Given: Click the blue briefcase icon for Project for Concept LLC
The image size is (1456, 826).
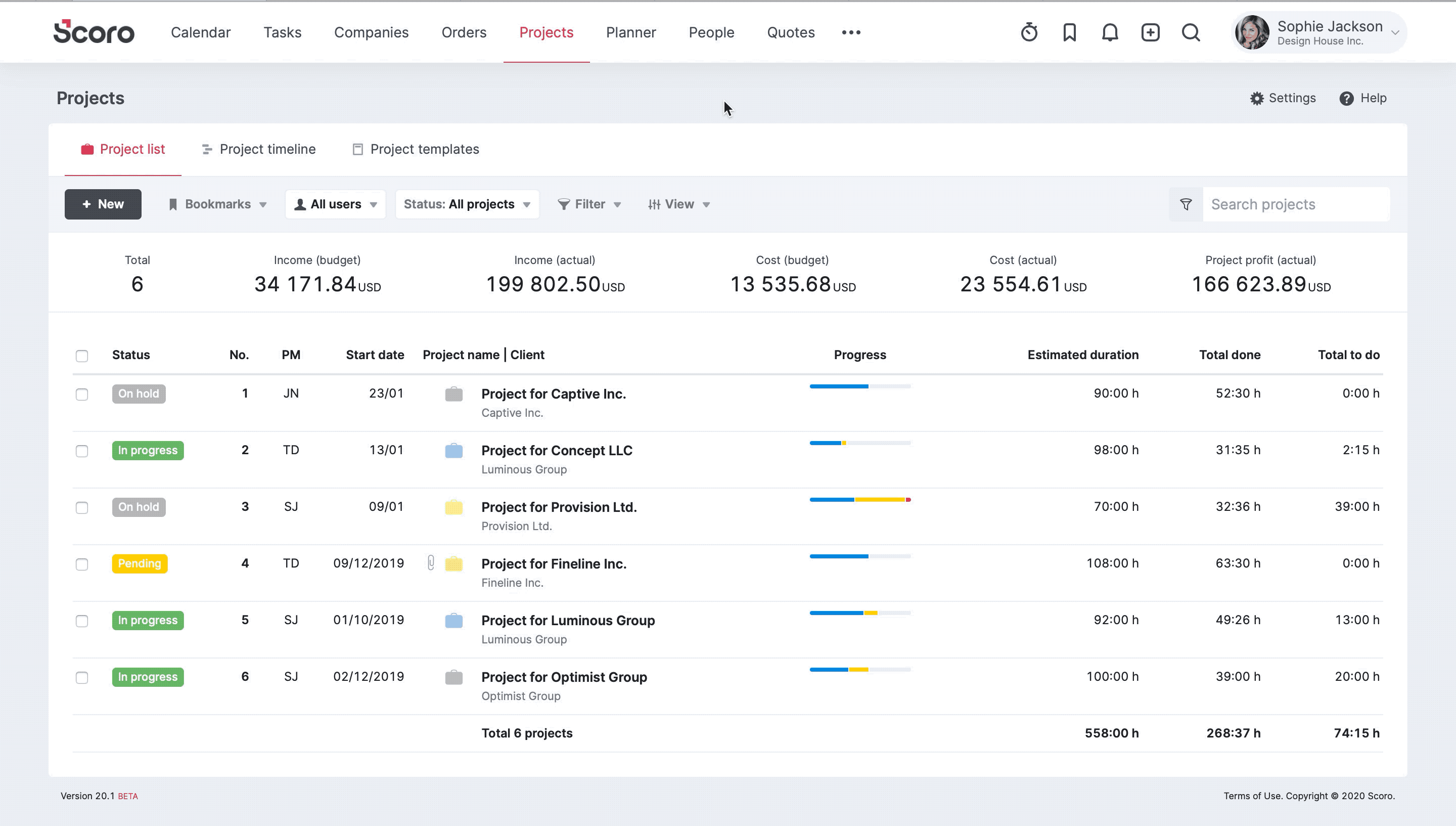Looking at the screenshot, I should coord(453,451).
